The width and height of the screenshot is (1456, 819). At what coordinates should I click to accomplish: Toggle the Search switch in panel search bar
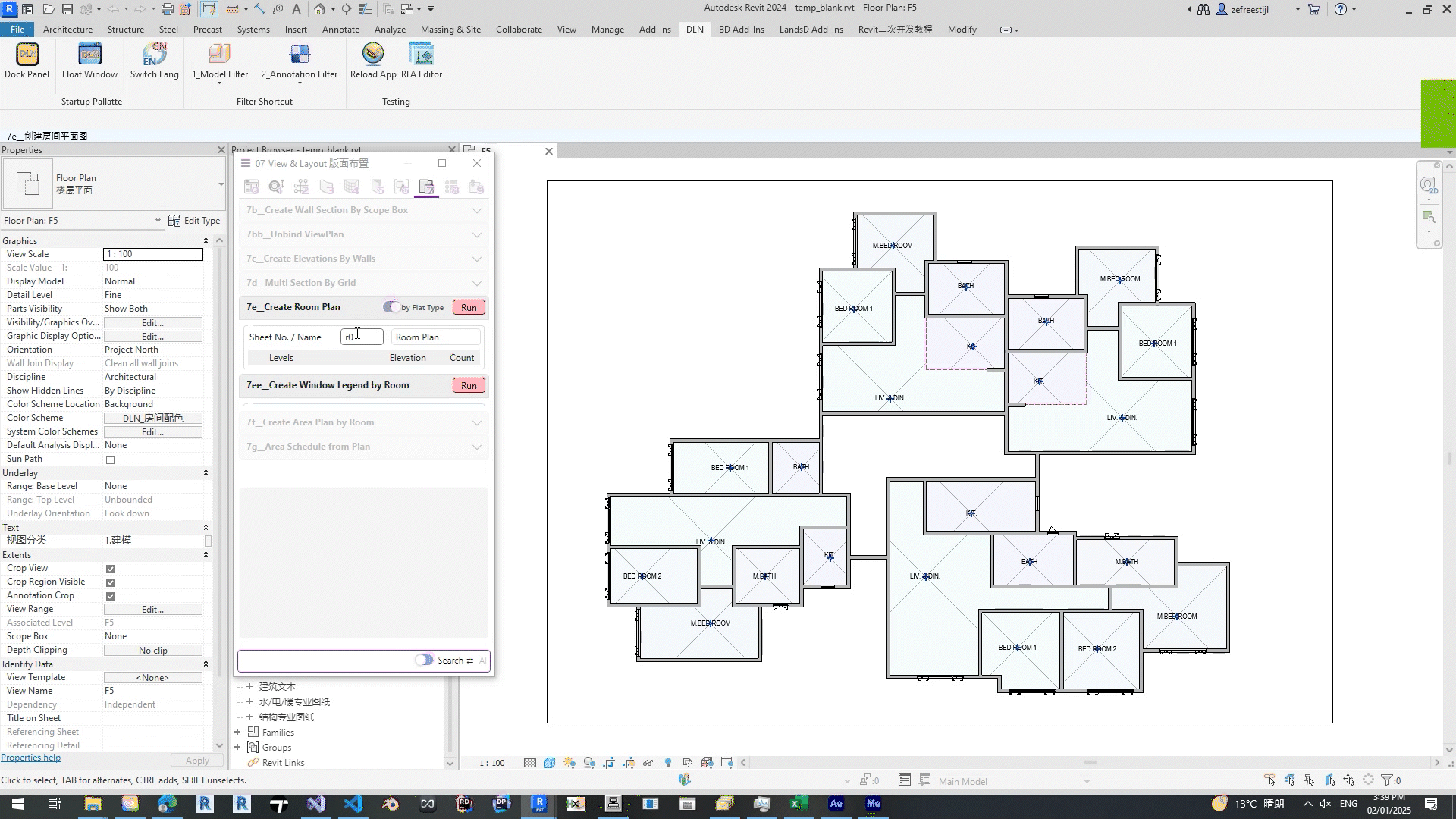424,661
